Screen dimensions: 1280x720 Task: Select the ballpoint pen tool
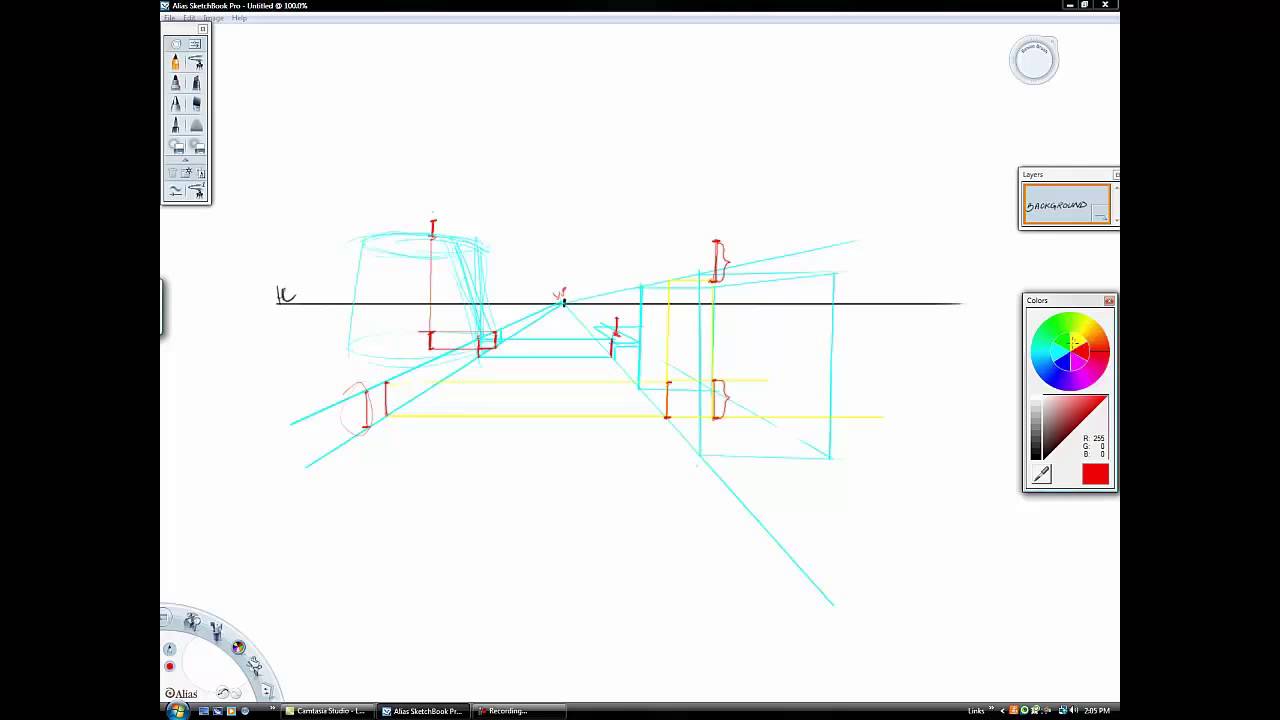pyautogui.click(x=175, y=103)
